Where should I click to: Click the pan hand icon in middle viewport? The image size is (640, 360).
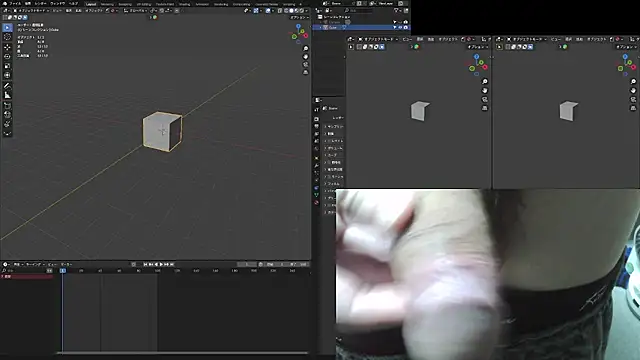[x=484, y=91]
